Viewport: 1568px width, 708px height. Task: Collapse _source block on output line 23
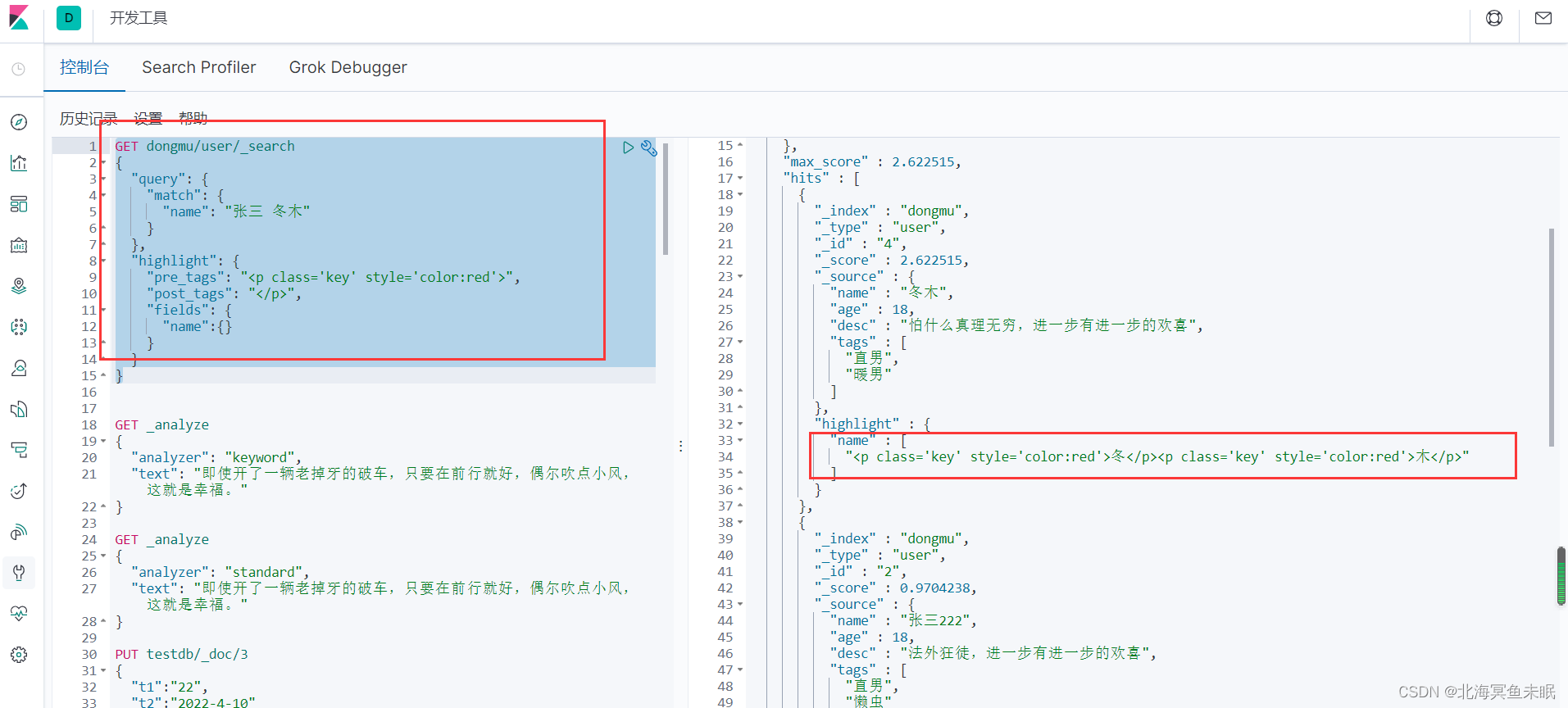click(x=740, y=277)
